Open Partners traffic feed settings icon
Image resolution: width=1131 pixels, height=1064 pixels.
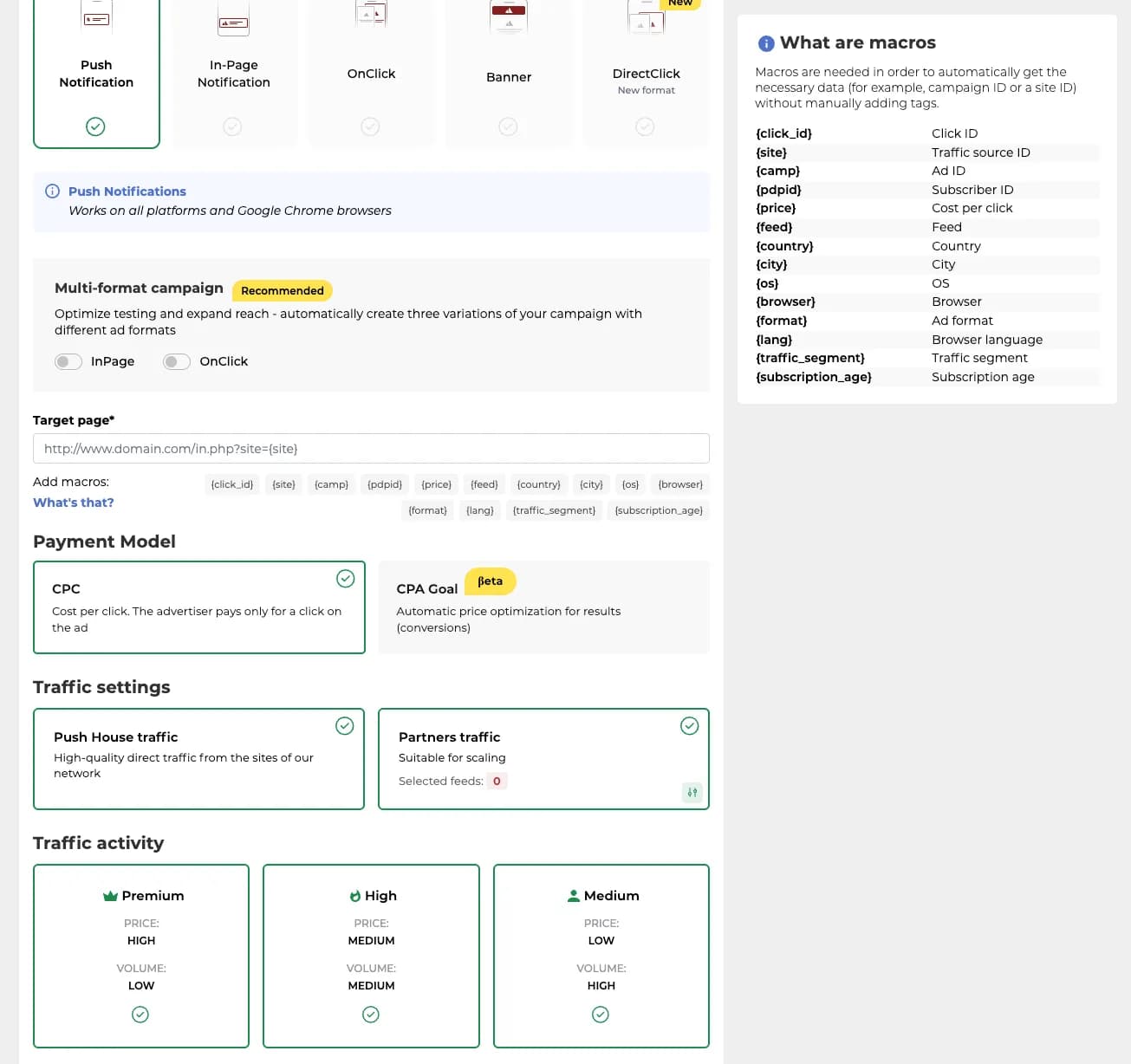click(x=692, y=792)
